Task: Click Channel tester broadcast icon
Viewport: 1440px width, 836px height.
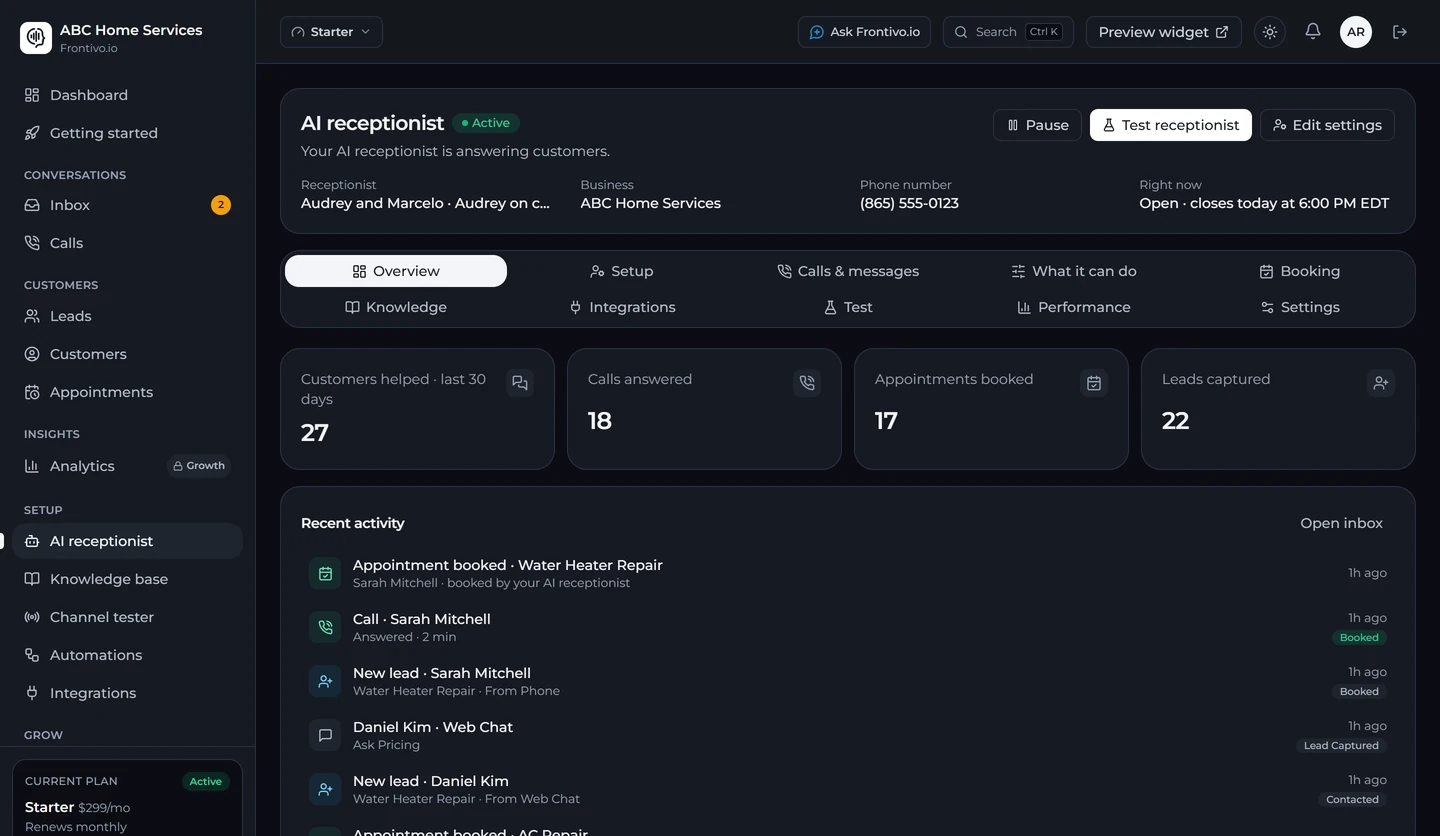Action: point(32,617)
